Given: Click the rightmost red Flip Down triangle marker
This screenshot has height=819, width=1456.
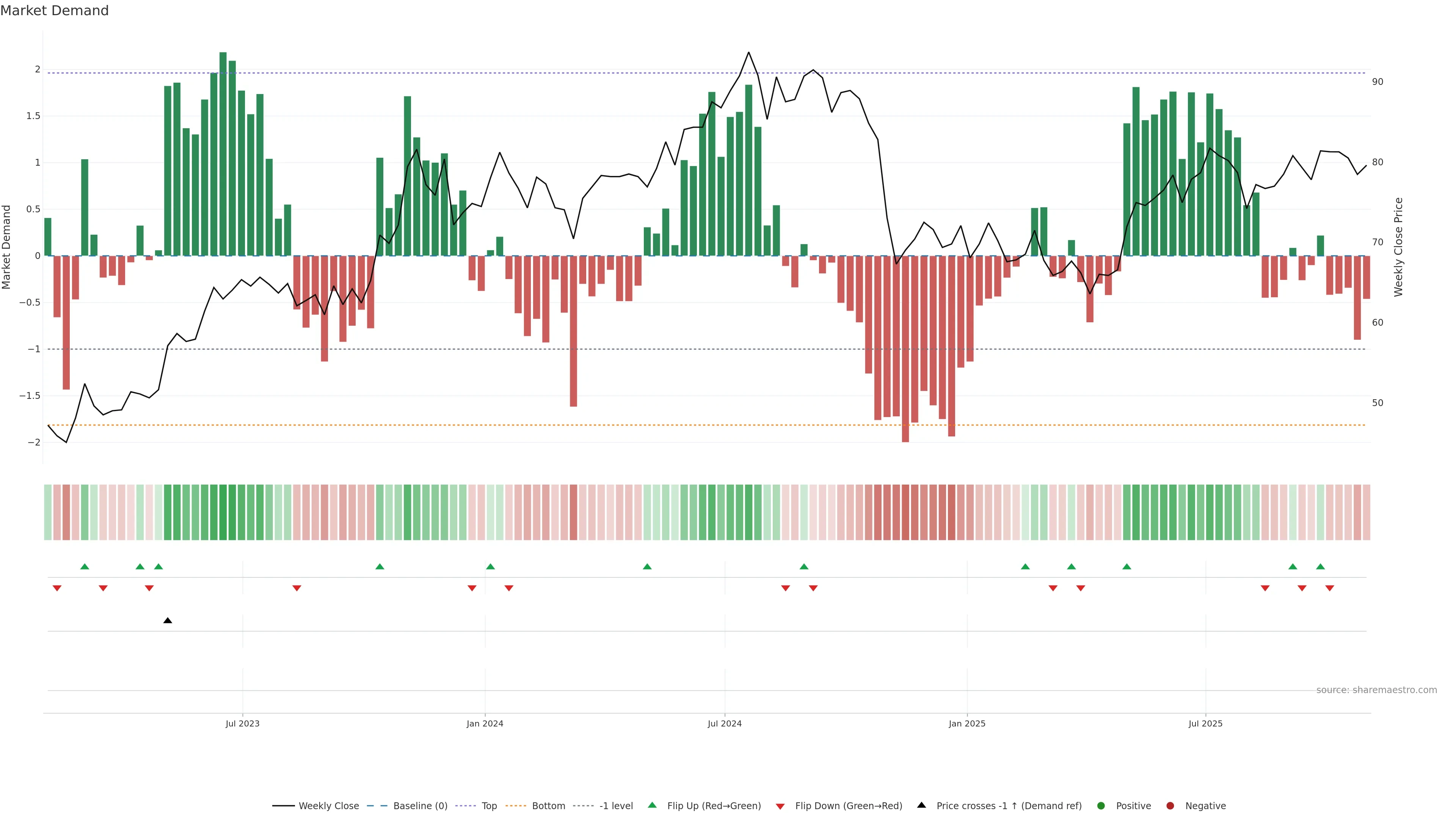Looking at the screenshot, I should (x=1329, y=588).
